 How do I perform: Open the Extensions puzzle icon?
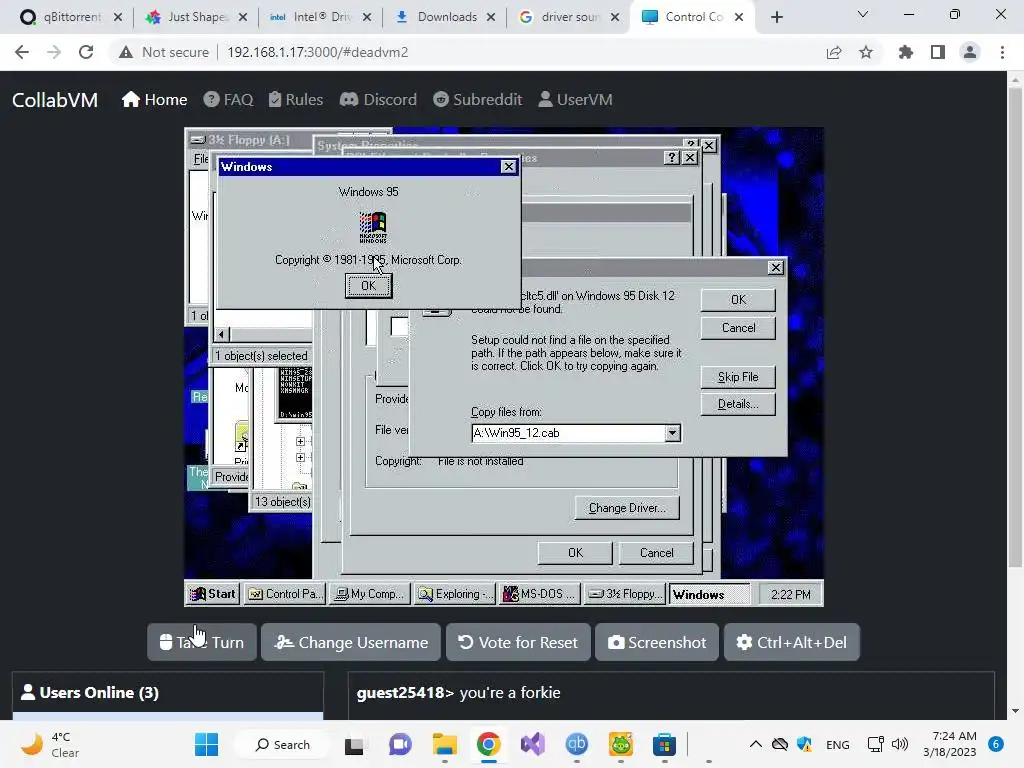click(x=906, y=52)
